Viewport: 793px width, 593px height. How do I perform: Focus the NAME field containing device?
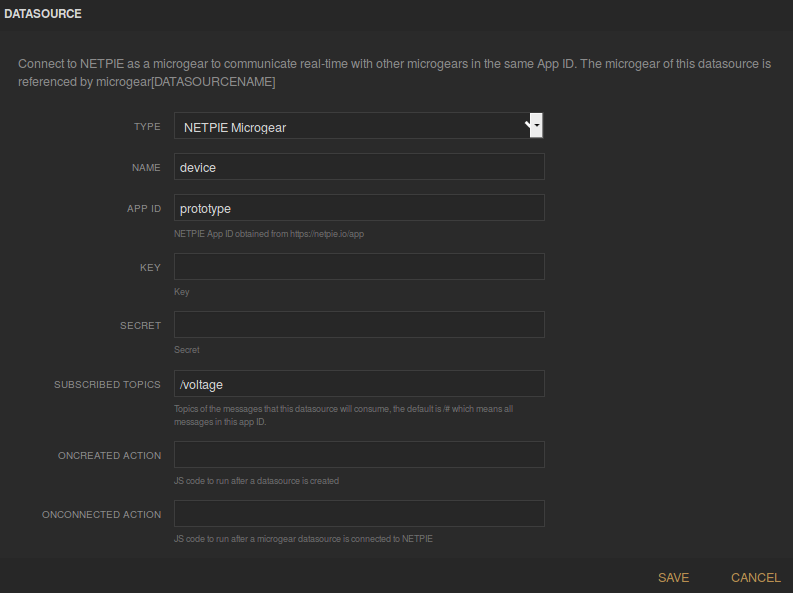[x=359, y=167]
